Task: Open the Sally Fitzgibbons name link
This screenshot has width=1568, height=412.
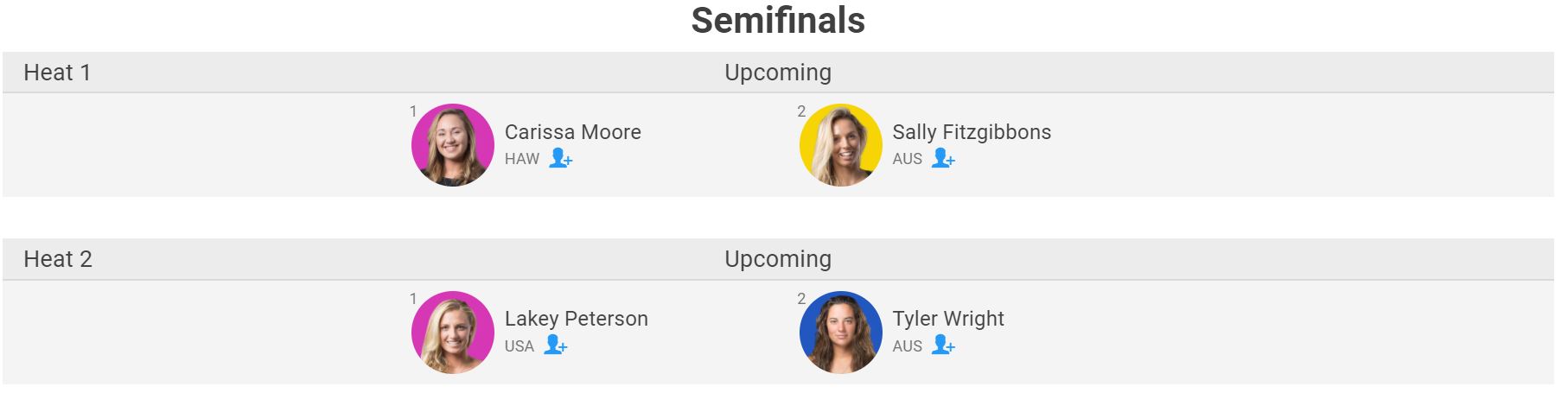Action: coord(971,132)
